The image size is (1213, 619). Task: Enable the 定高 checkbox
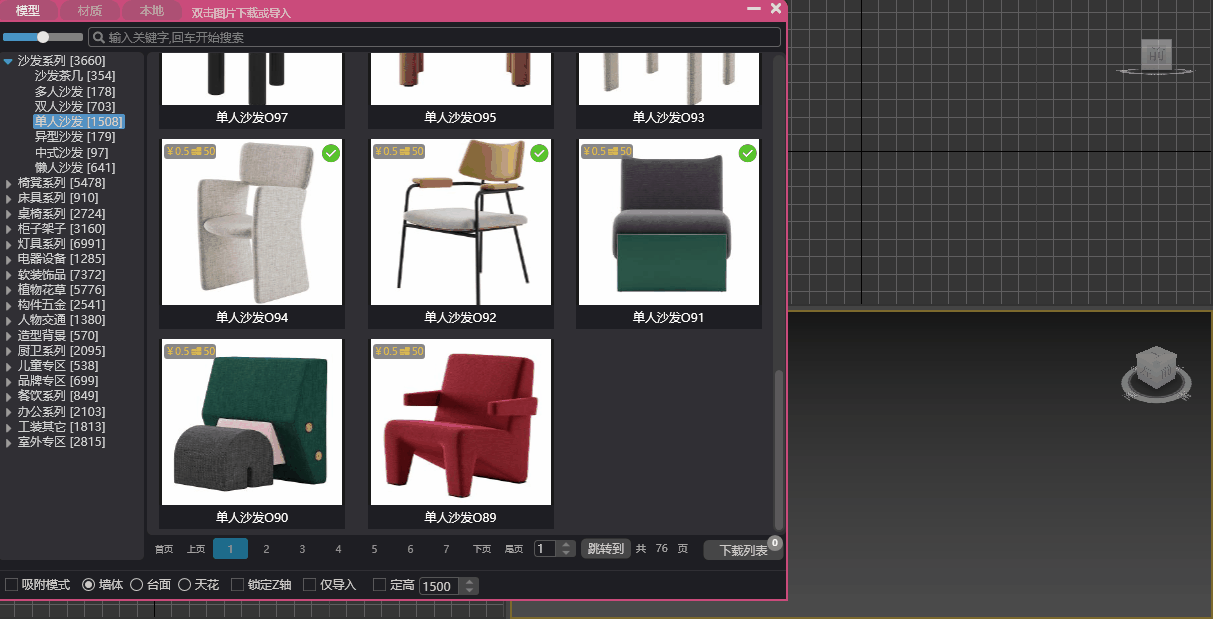pyautogui.click(x=379, y=584)
